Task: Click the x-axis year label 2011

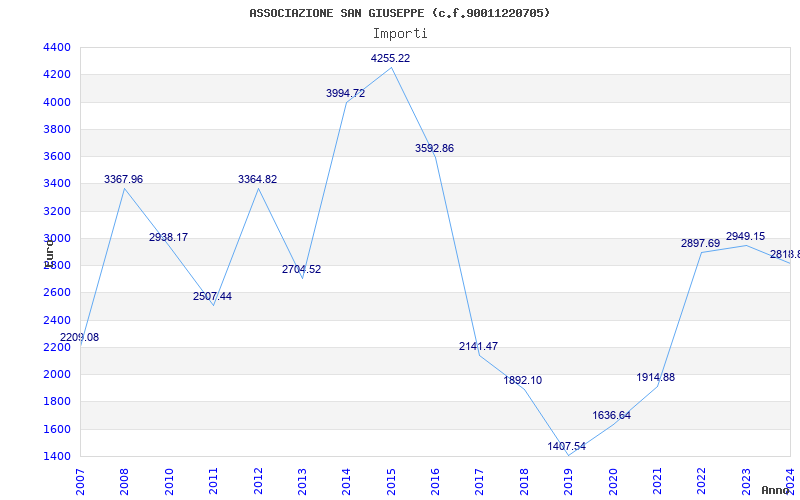Action: [213, 482]
